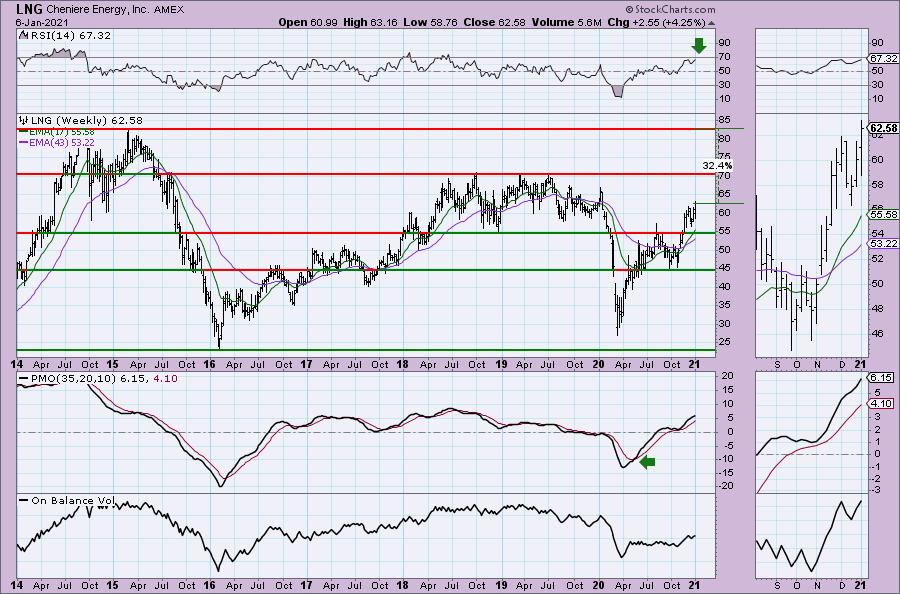
Task: Click the On Balance Vol legend label
Action: point(73,500)
